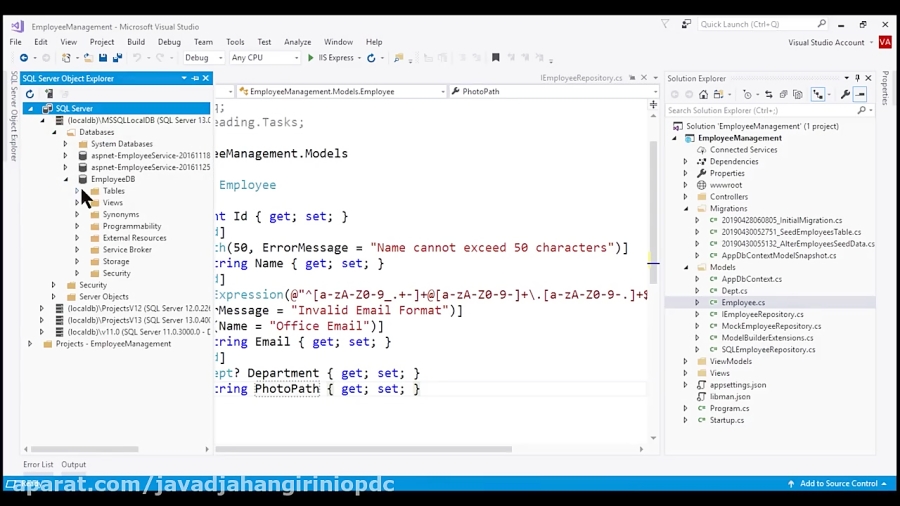This screenshot has width=900, height=506.
Task: Expand the ViewModels folder
Action: [x=685, y=361]
